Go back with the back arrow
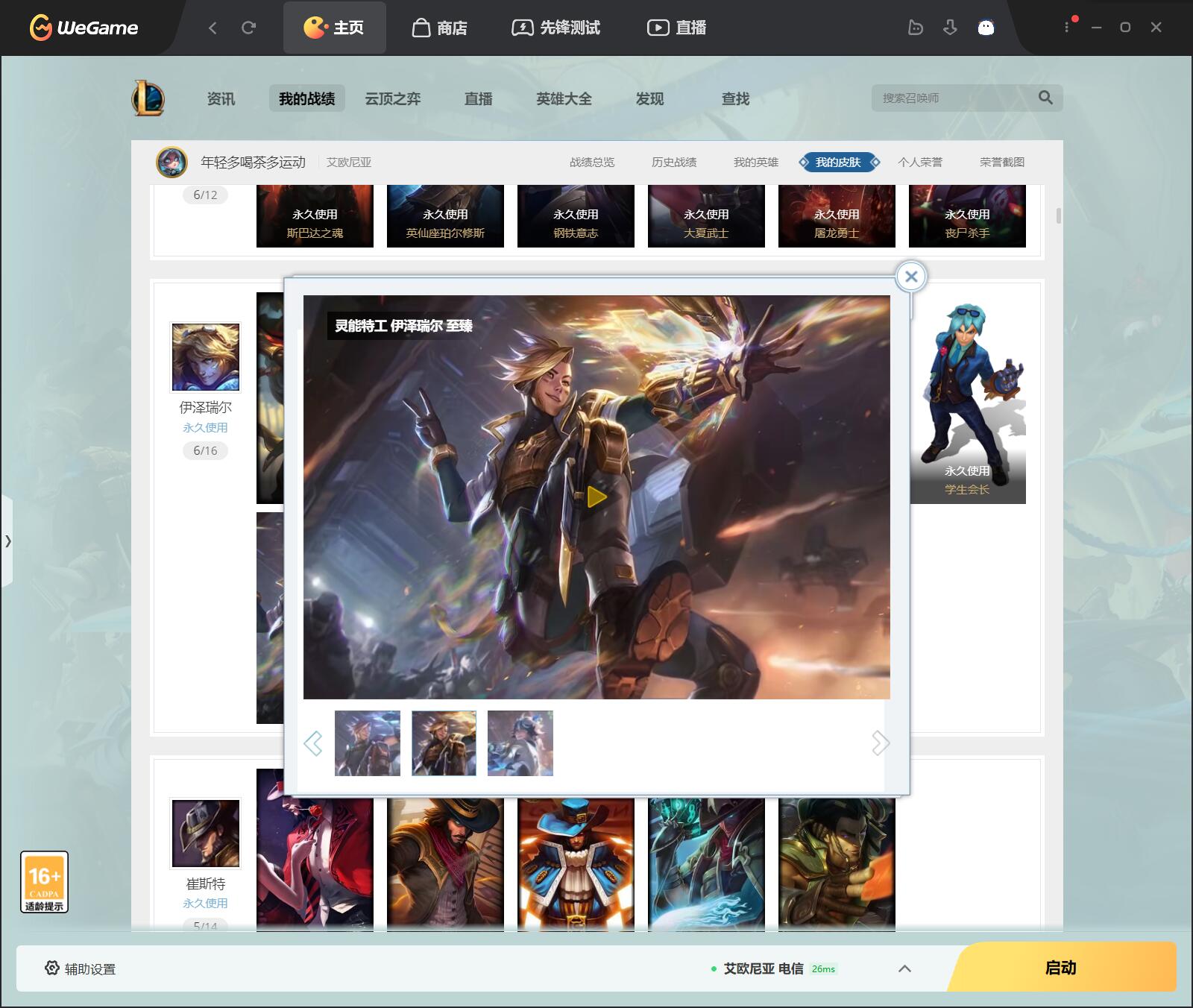This screenshot has width=1193, height=1008. pos(213,28)
